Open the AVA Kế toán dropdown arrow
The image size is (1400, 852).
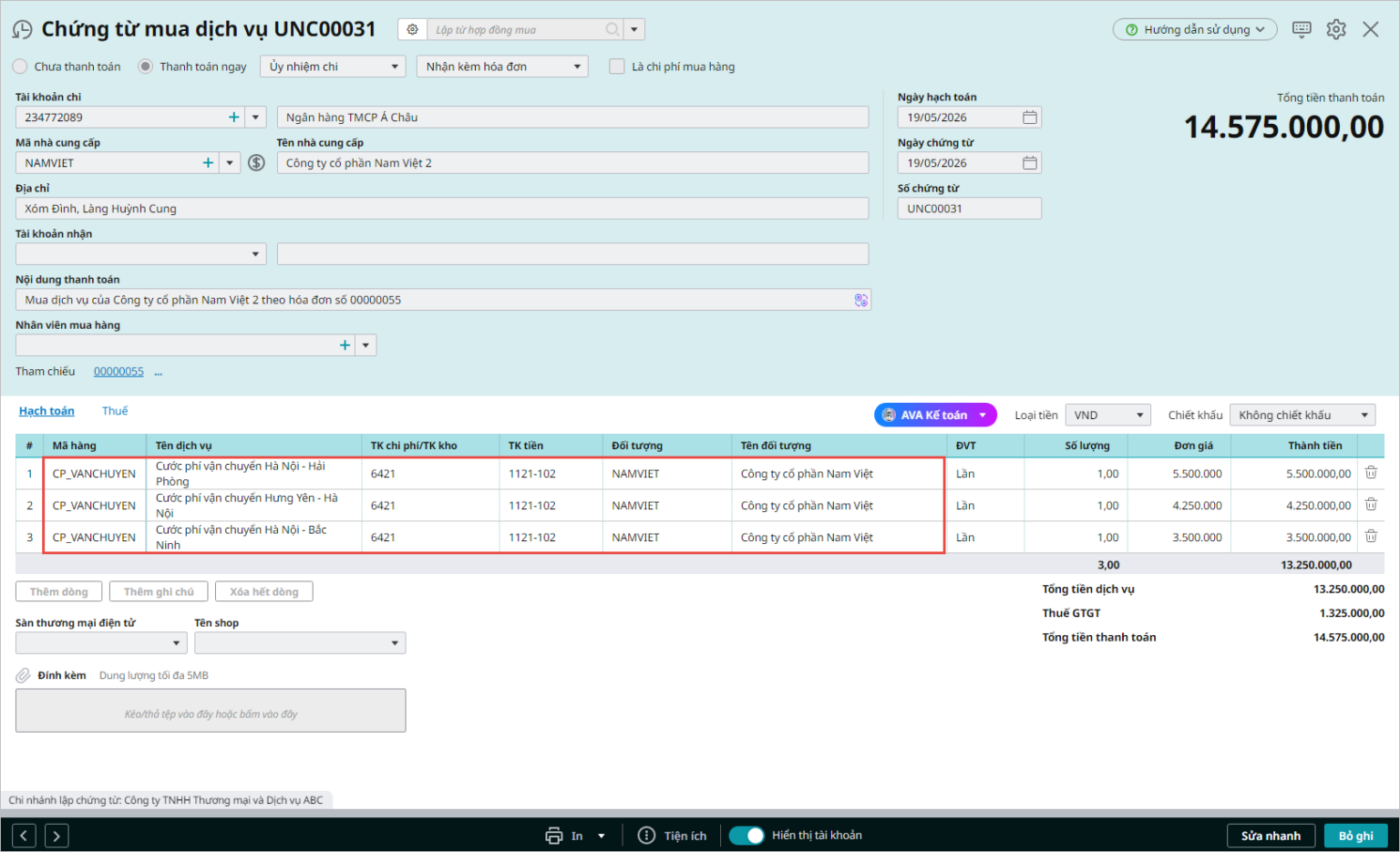(x=983, y=415)
